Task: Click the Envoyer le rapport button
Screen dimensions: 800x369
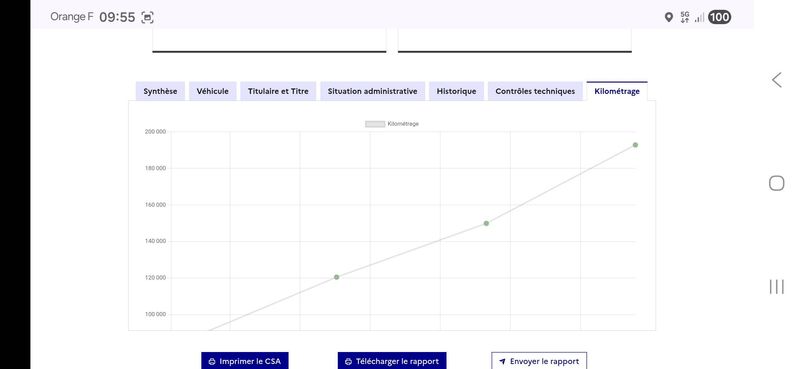Action: [x=539, y=361]
